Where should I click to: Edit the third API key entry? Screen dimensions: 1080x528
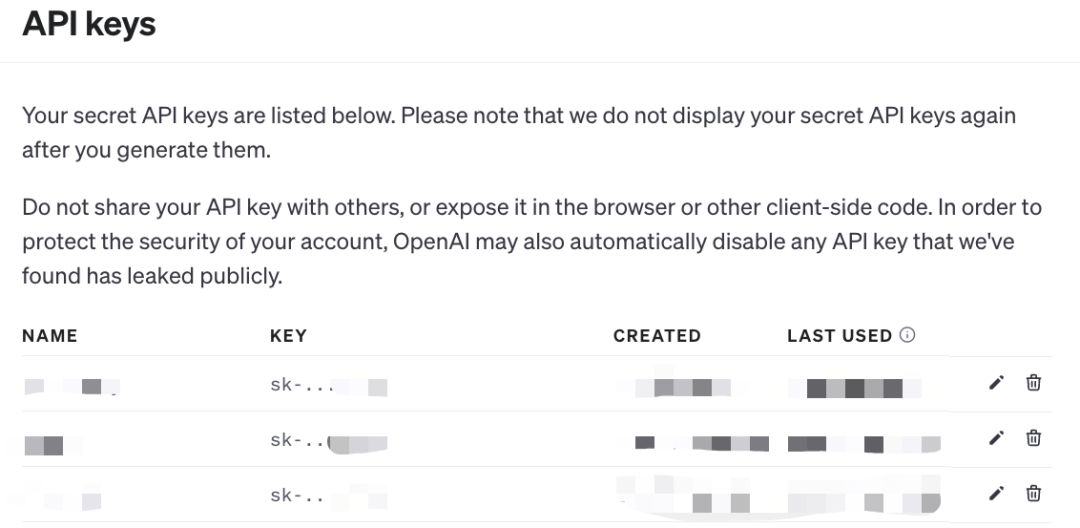tap(996, 493)
